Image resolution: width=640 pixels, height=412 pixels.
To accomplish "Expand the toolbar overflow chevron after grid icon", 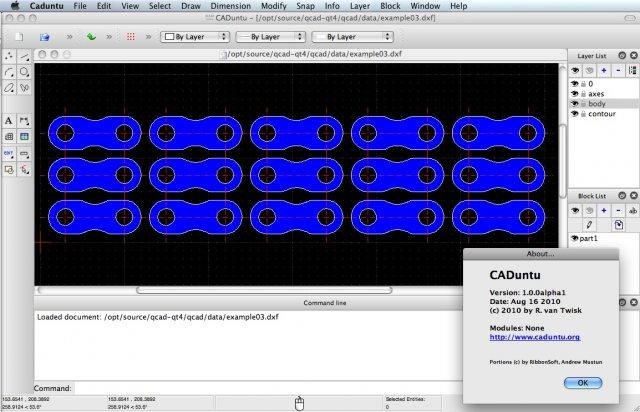I will point(149,37).
